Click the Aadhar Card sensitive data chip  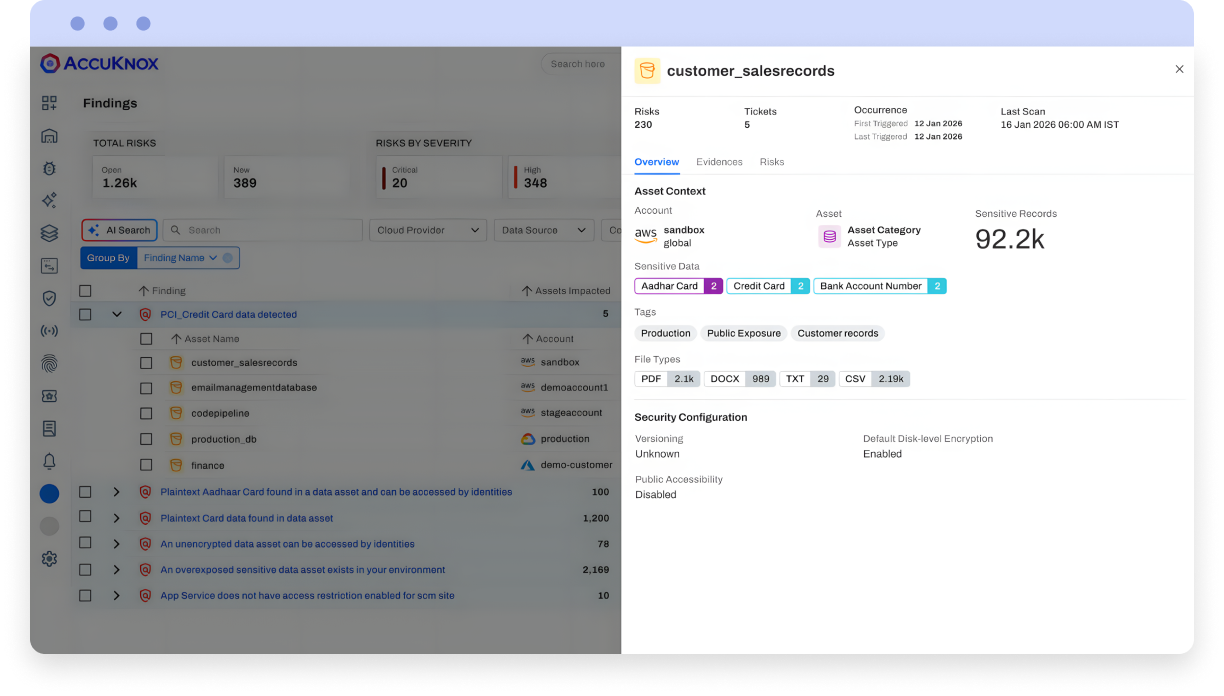click(x=678, y=286)
